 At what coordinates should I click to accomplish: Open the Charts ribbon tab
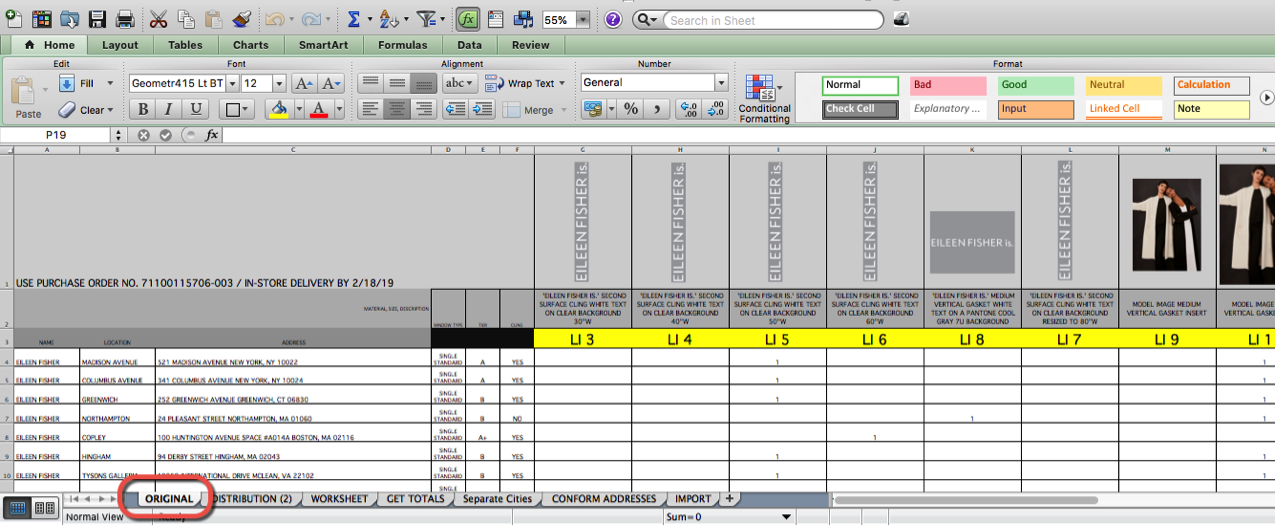[251, 45]
